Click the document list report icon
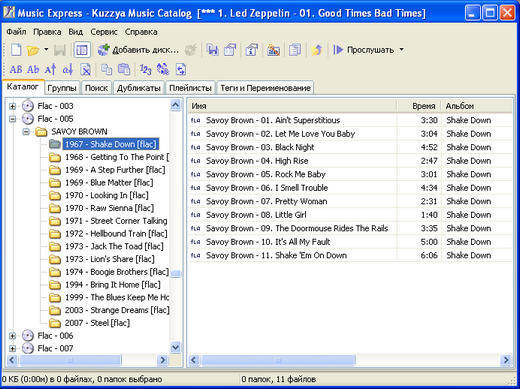520x389 pixels. [x=295, y=50]
